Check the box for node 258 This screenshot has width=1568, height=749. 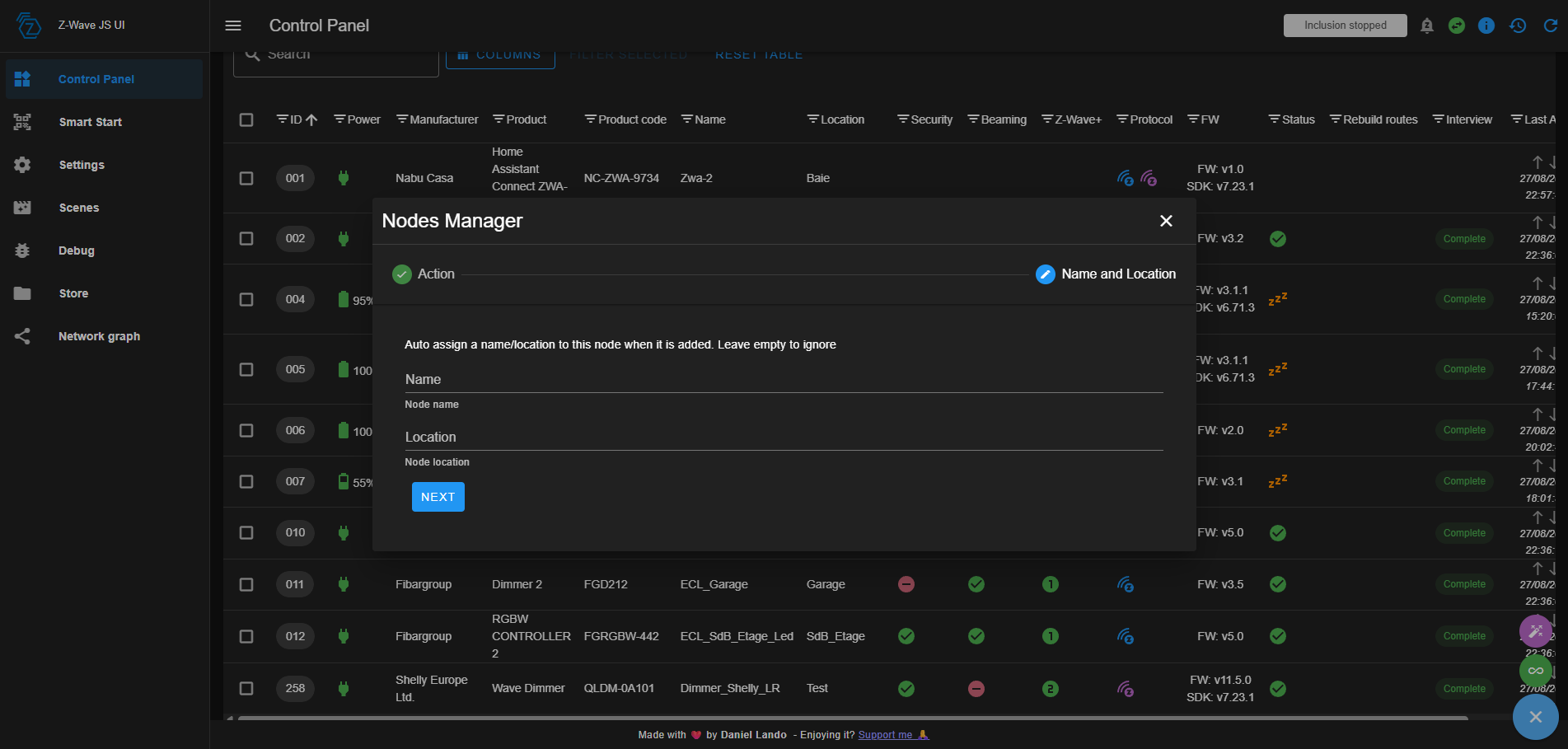click(246, 688)
